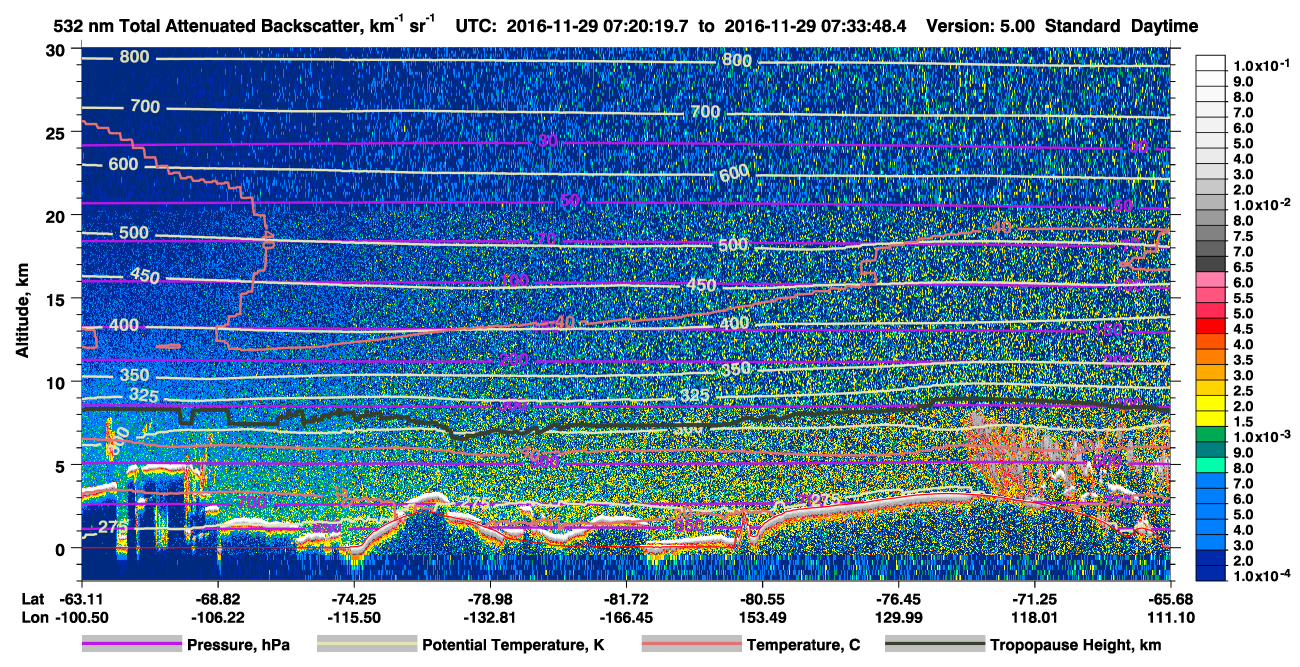Click the Tropopause Height, km legend line swatch

click(x=935, y=645)
